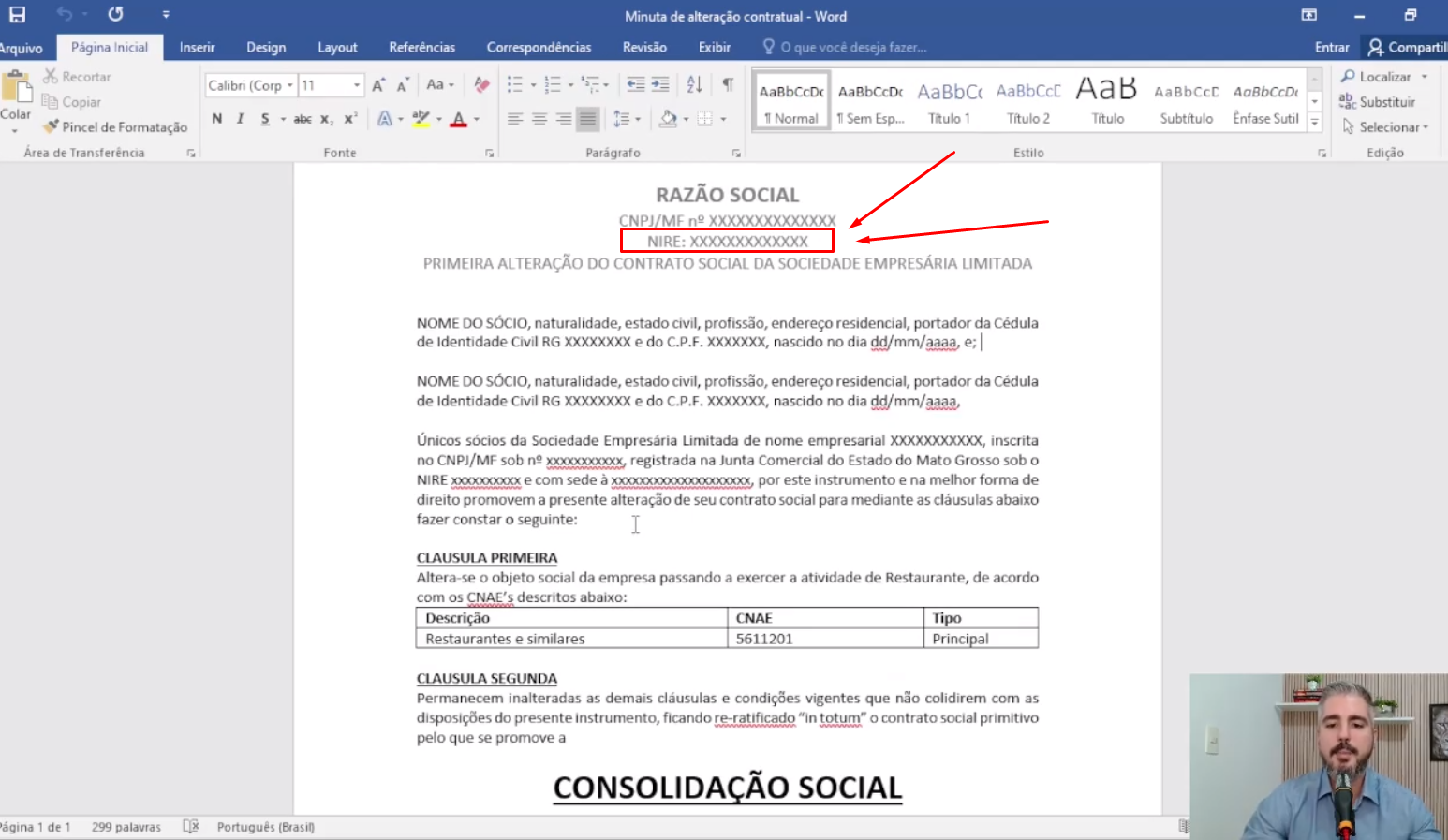
Task: Click the Compartilhar button
Action: coord(1407,47)
